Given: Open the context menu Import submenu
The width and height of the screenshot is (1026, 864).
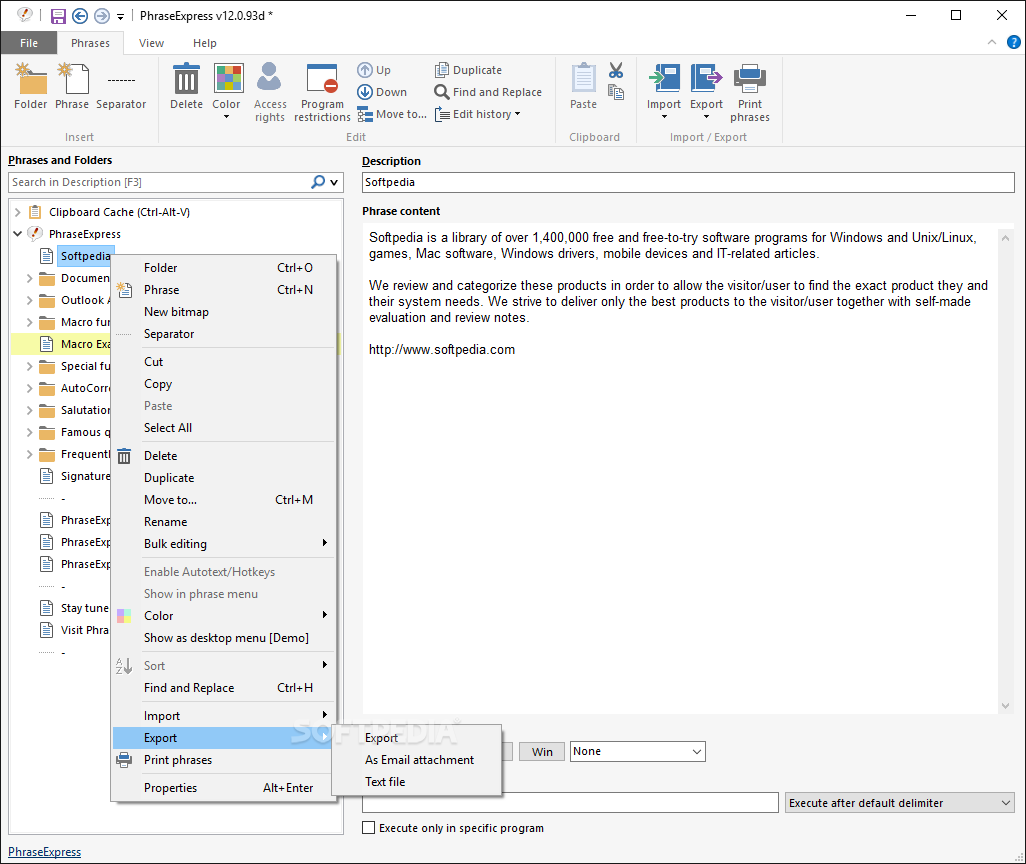Looking at the screenshot, I should 223,715.
